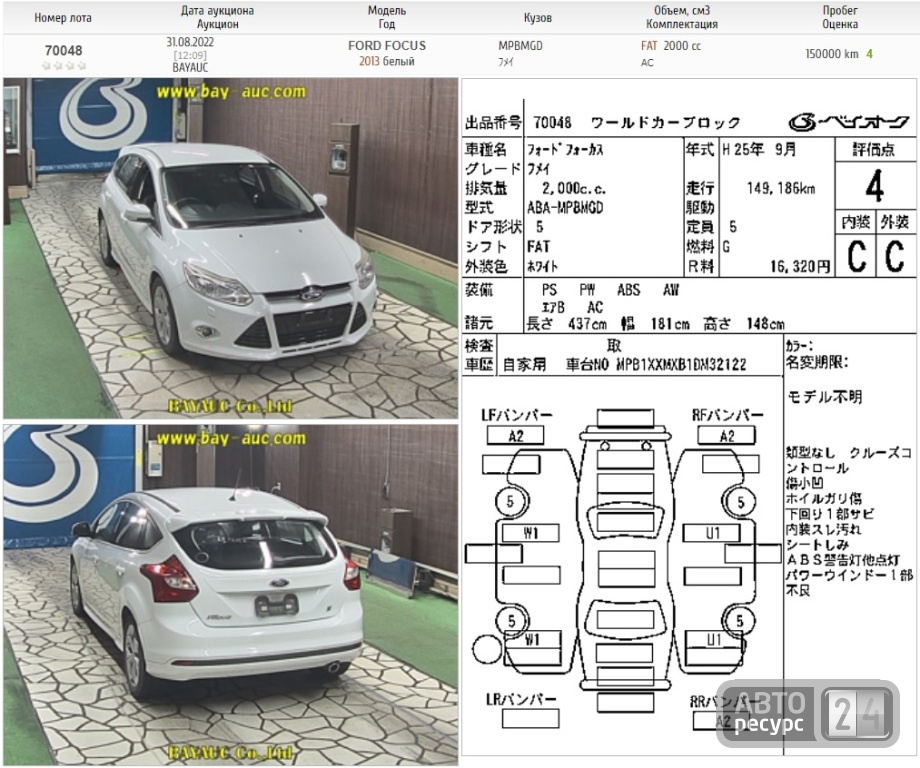Screen dimensions: 920x768
Task: Click the 'ABS' equipment entry on the sheet
Action: (628, 290)
